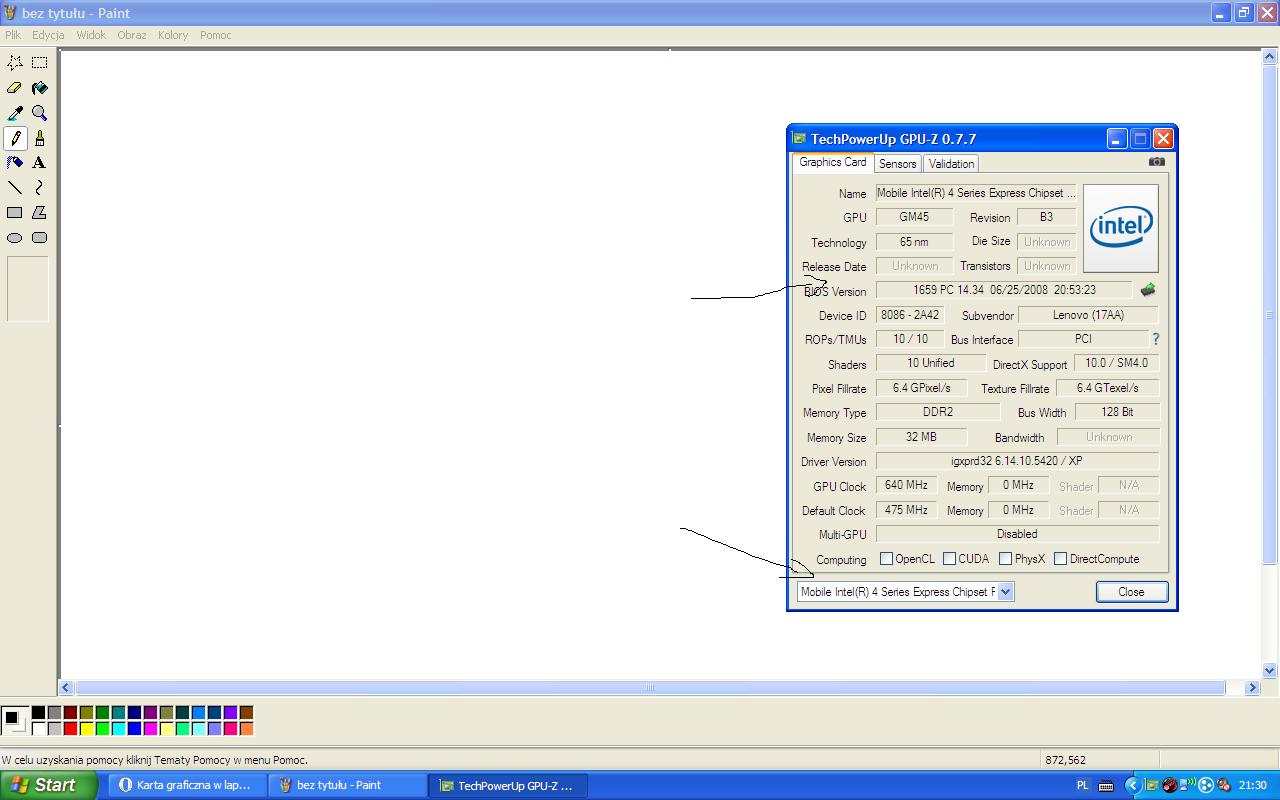This screenshot has height=800, width=1280.
Task: Click the Close button in GPU-Z
Action: (1131, 592)
